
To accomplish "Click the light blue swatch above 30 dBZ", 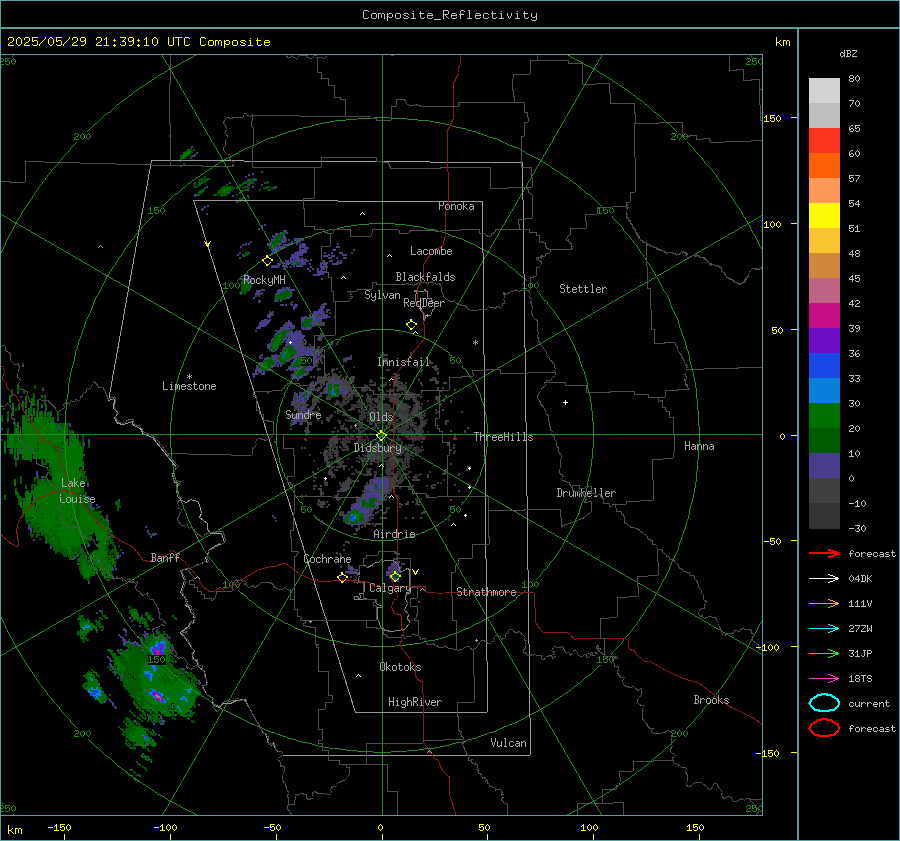I will click(x=824, y=390).
